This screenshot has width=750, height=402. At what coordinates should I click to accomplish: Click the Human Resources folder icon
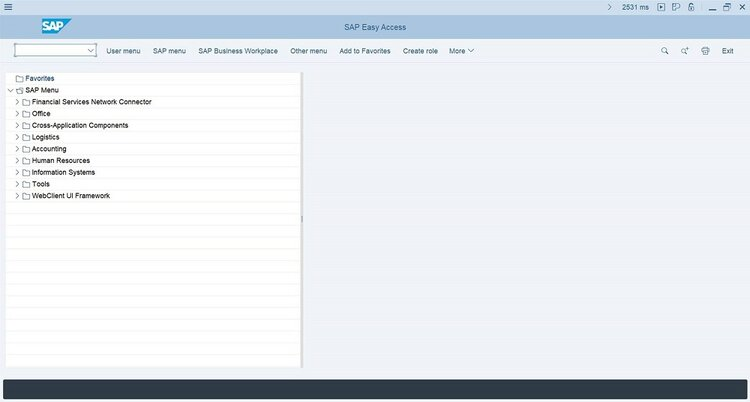(x=26, y=161)
